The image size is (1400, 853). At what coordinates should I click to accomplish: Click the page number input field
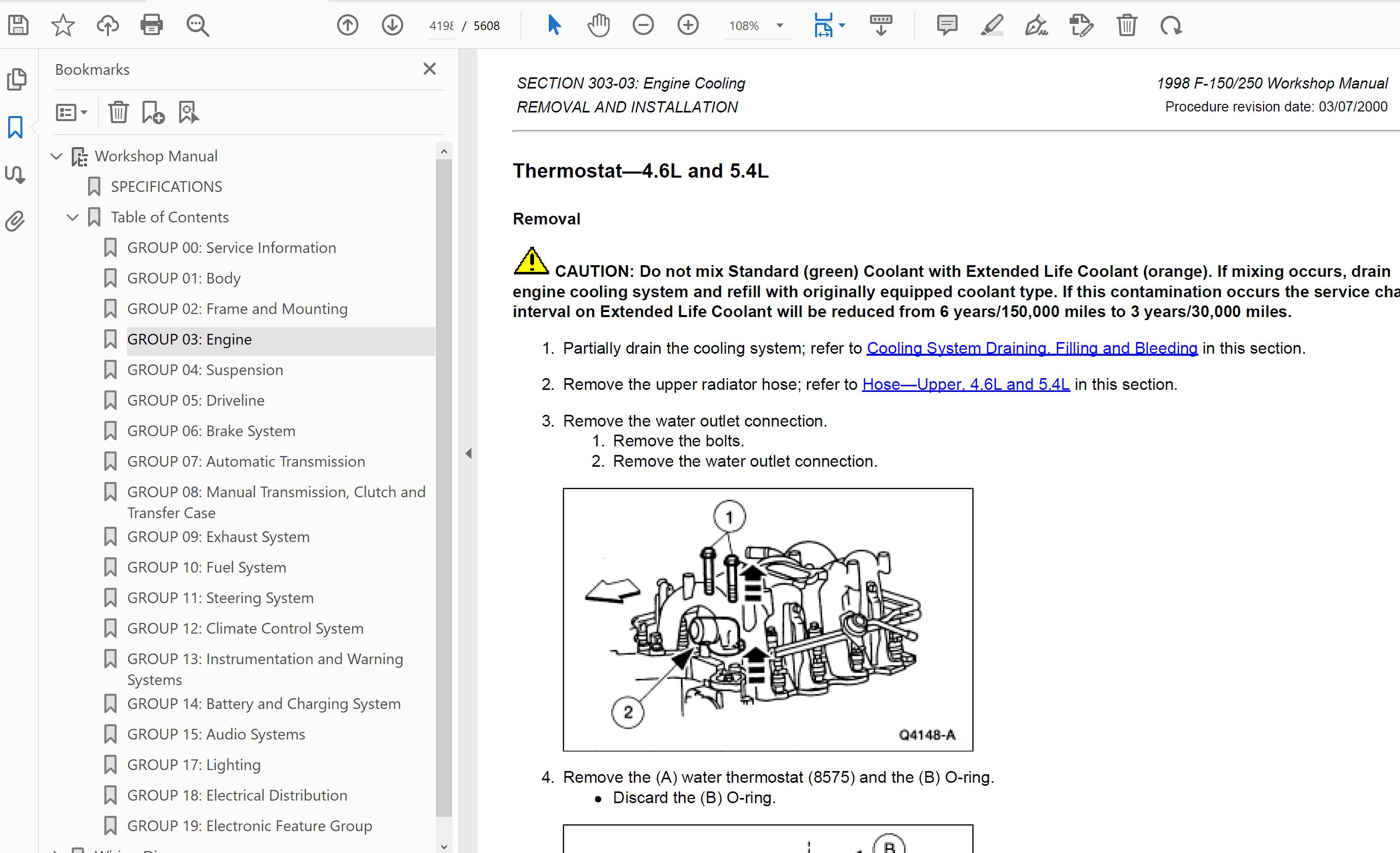point(441,26)
